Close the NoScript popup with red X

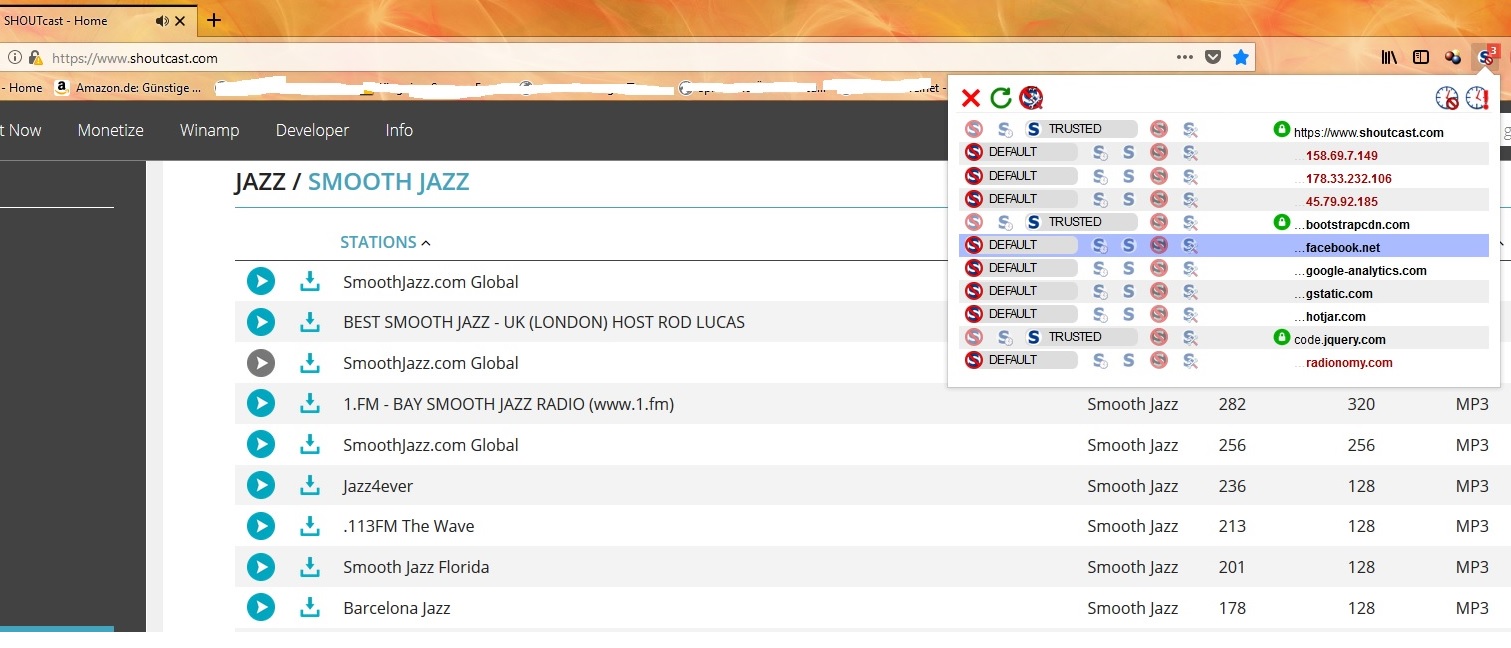[x=970, y=98]
